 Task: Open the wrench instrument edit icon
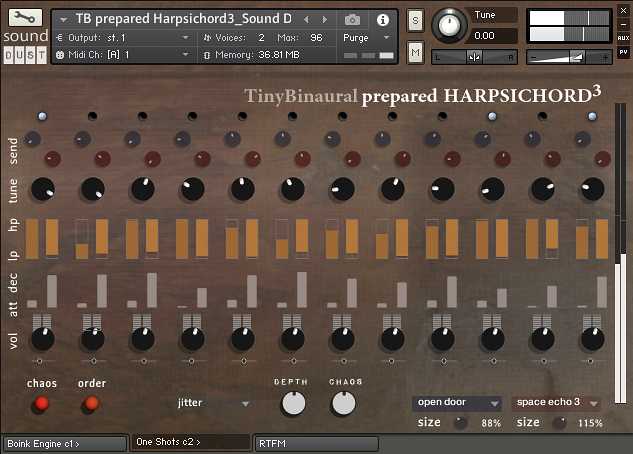(x=25, y=17)
